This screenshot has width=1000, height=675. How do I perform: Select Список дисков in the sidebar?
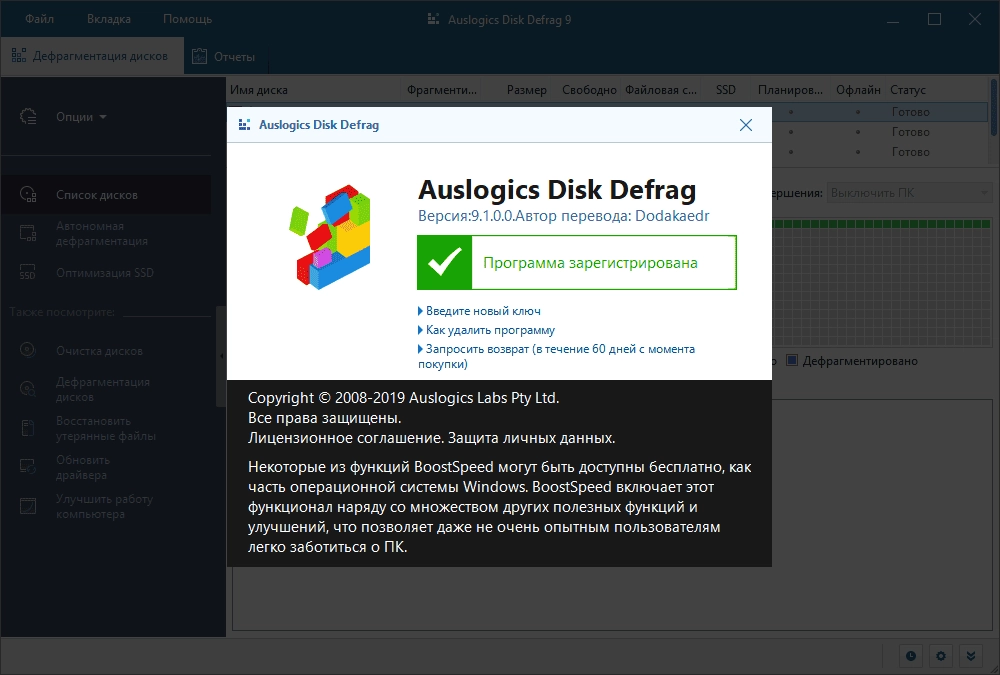click(106, 195)
